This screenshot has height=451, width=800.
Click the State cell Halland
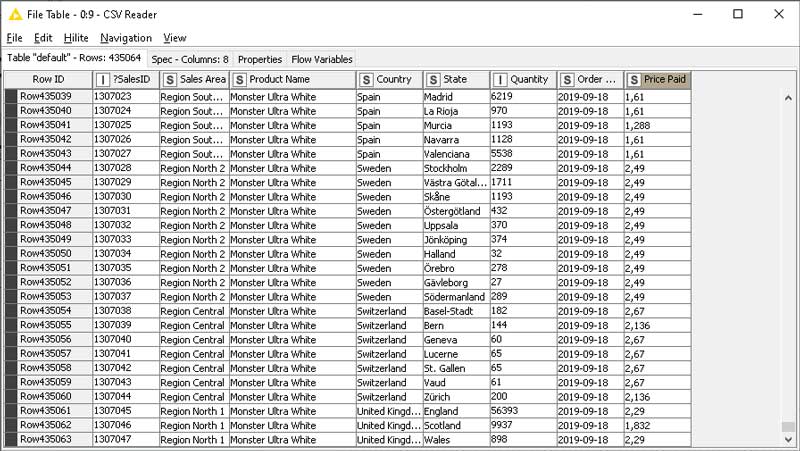coord(457,254)
